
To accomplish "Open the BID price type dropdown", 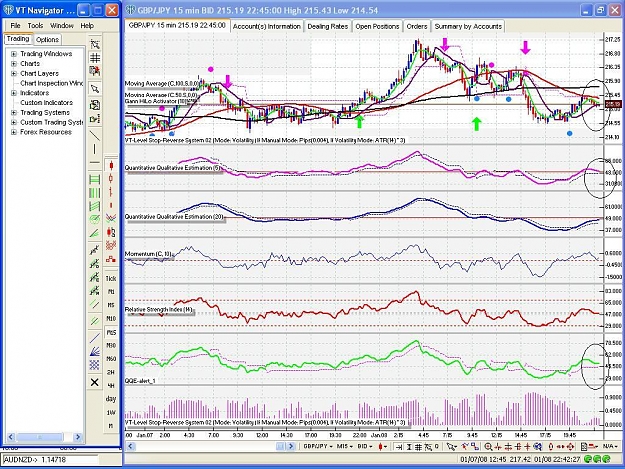I will (365, 446).
